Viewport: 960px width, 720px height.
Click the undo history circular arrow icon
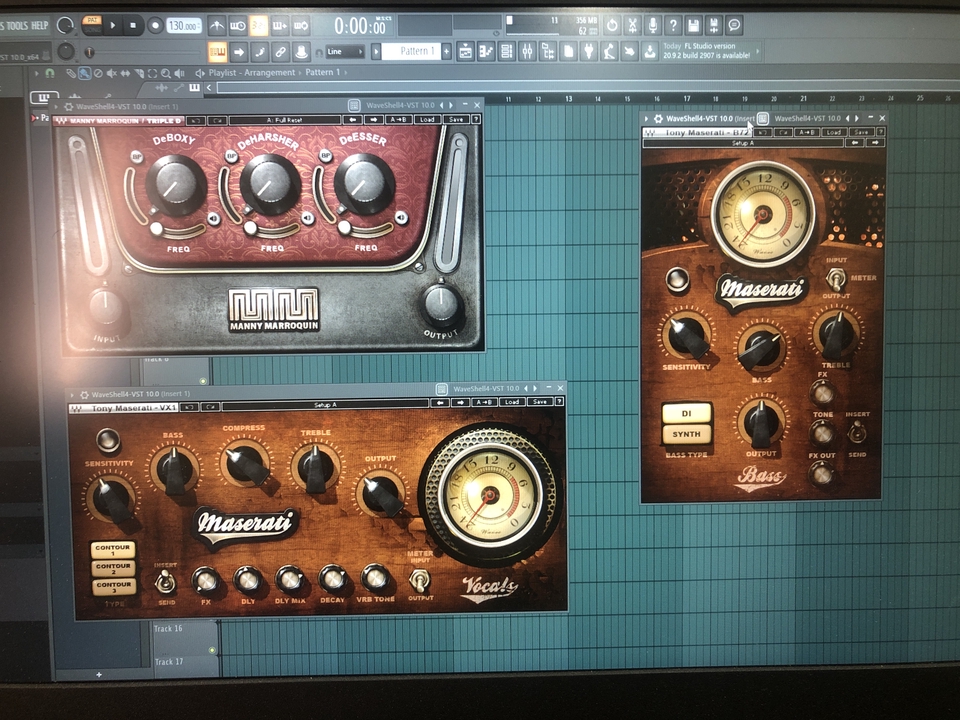pos(612,25)
